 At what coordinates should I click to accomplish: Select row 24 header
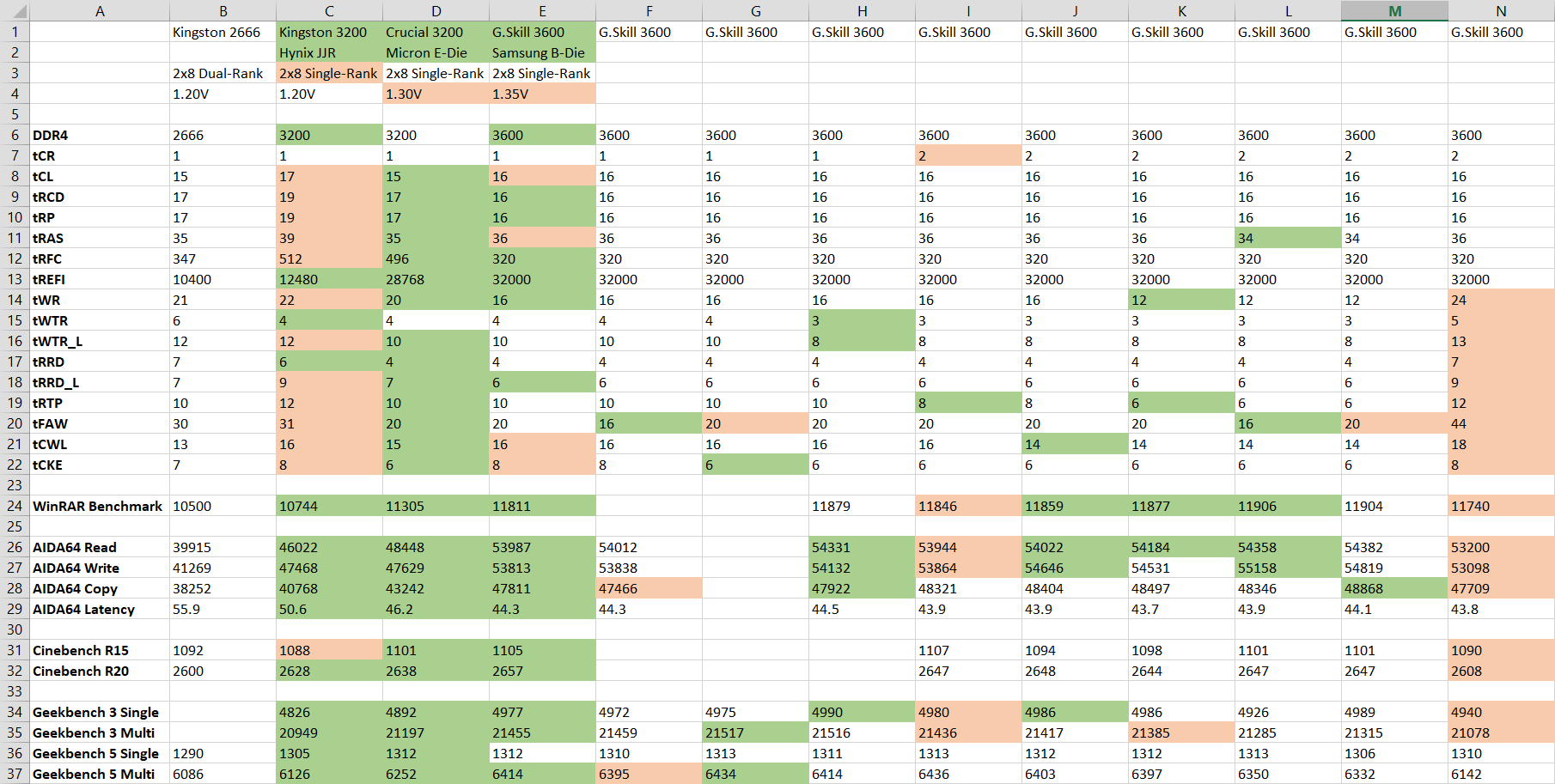click(15, 506)
